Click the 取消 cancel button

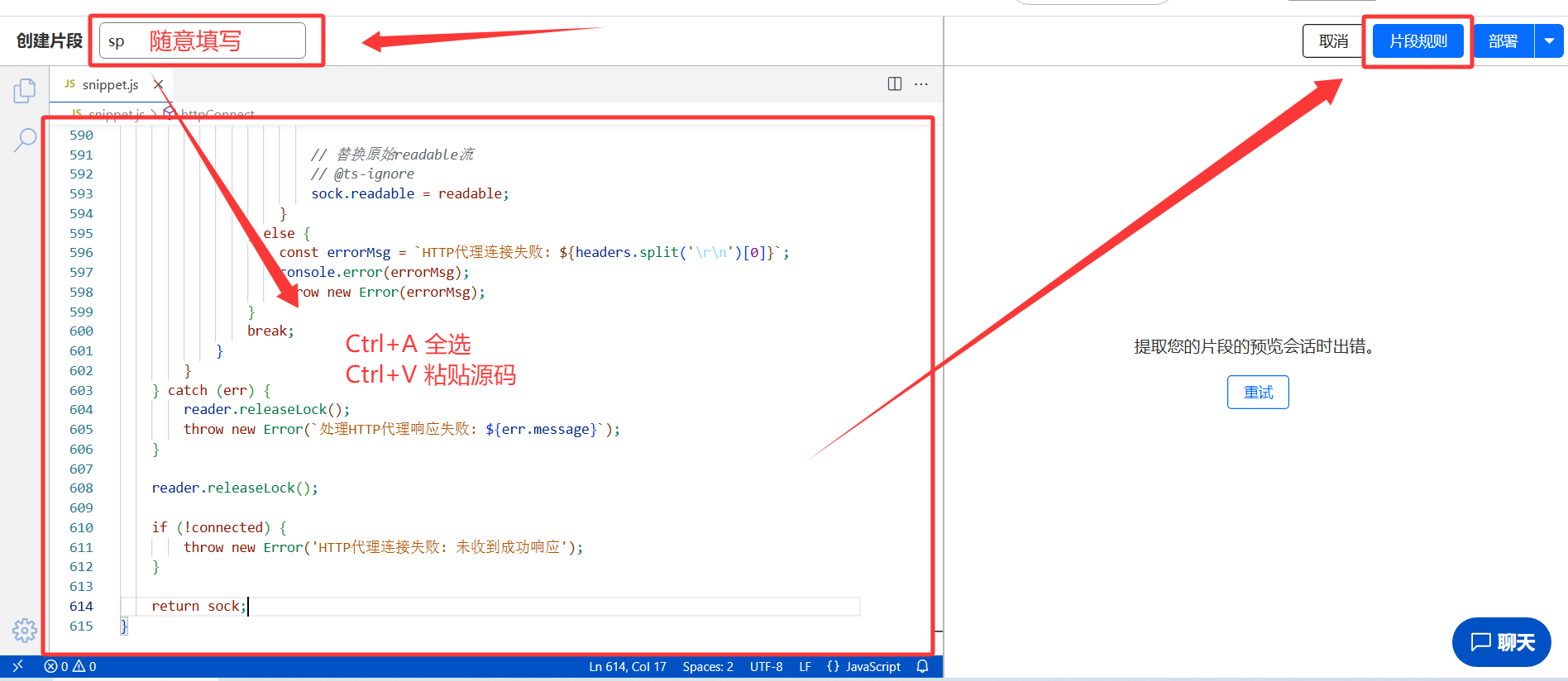[1333, 41]
